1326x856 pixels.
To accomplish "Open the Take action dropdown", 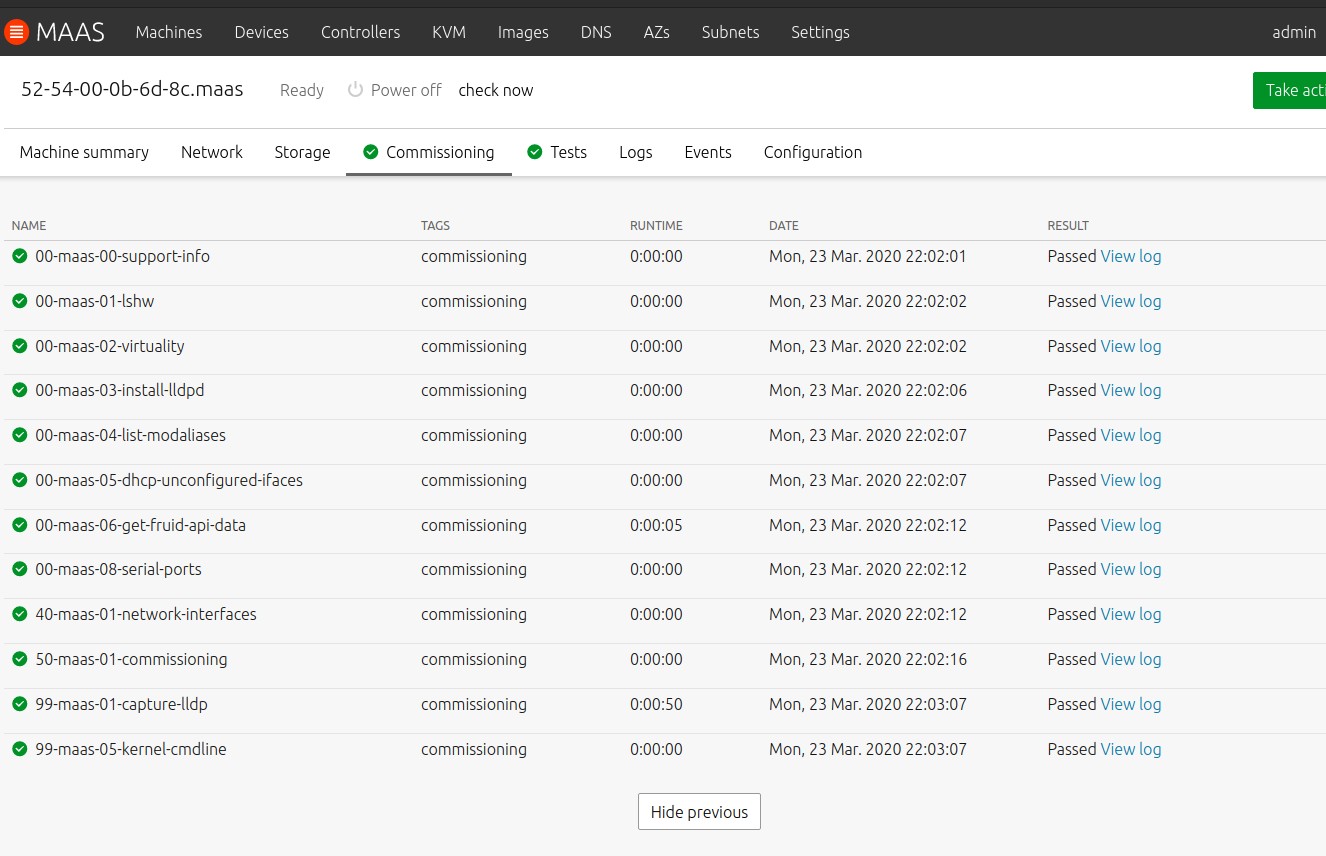I will 1291,90.
